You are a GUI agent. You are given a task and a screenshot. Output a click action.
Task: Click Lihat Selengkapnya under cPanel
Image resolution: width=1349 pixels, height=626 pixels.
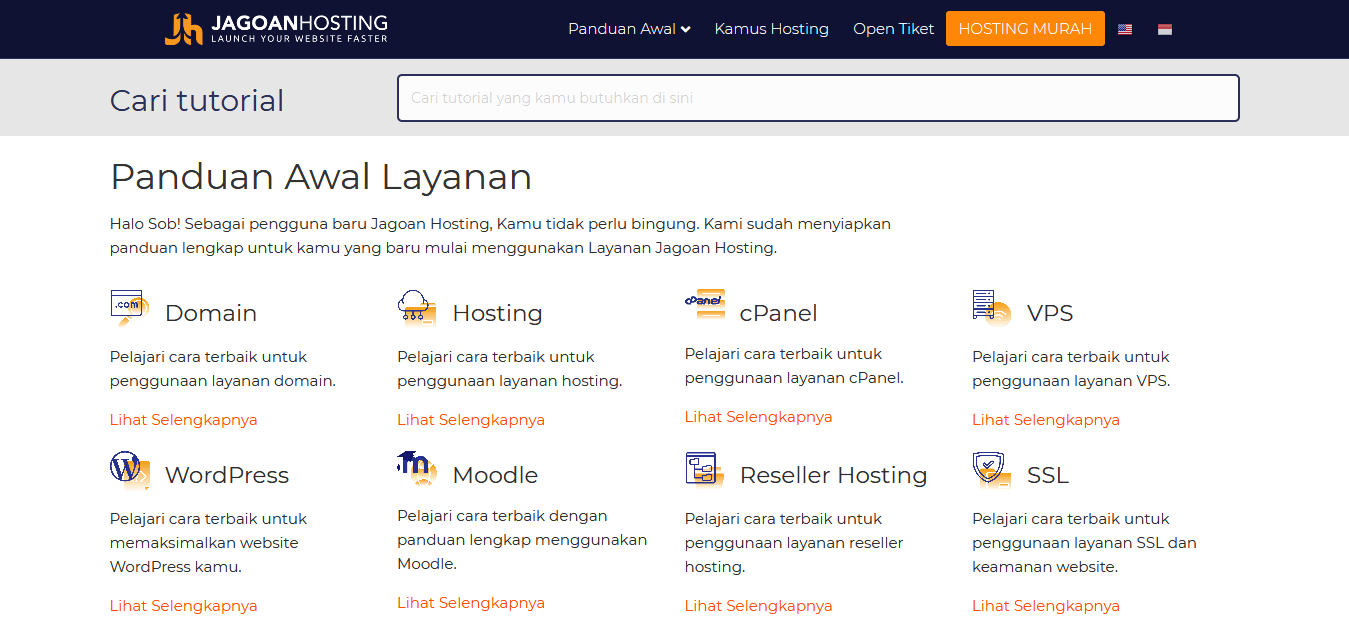point(759,417)
